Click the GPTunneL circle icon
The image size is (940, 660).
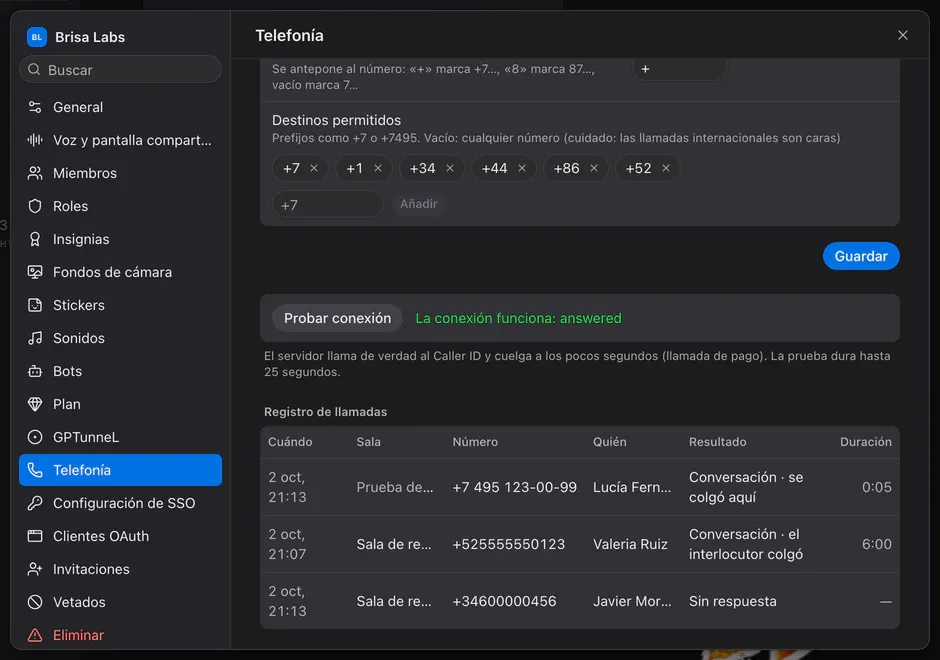coord(35,437)
